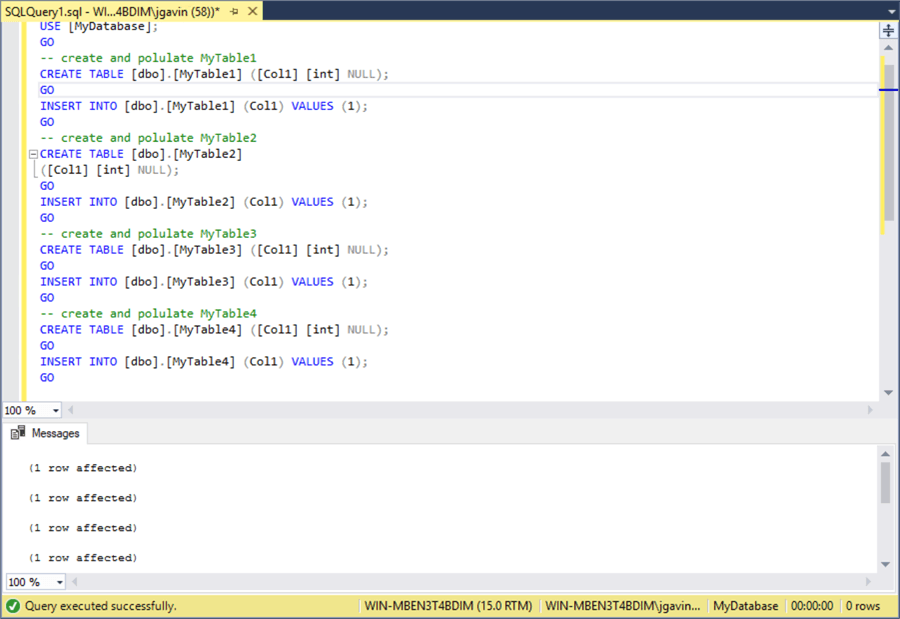Screen dimensions: 900x619
Task: Click comment 'create and polulate MyTable2'
Action: click(159, 138)
